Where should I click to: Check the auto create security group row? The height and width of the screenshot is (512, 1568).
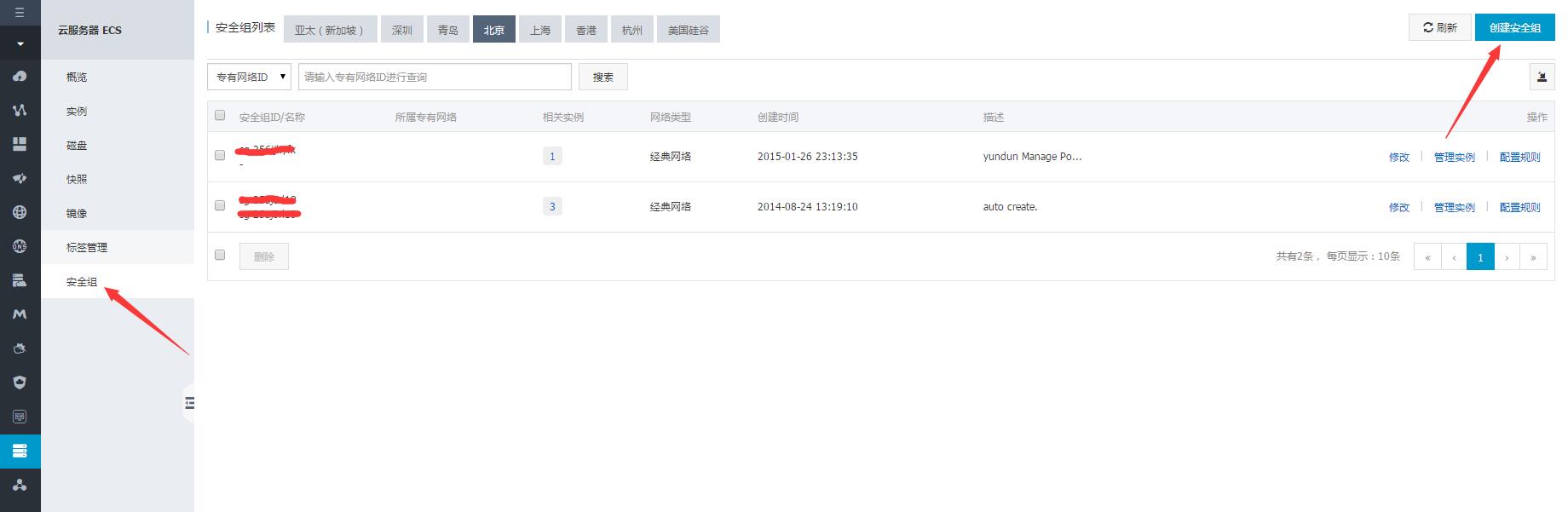(x=220, y=205)
